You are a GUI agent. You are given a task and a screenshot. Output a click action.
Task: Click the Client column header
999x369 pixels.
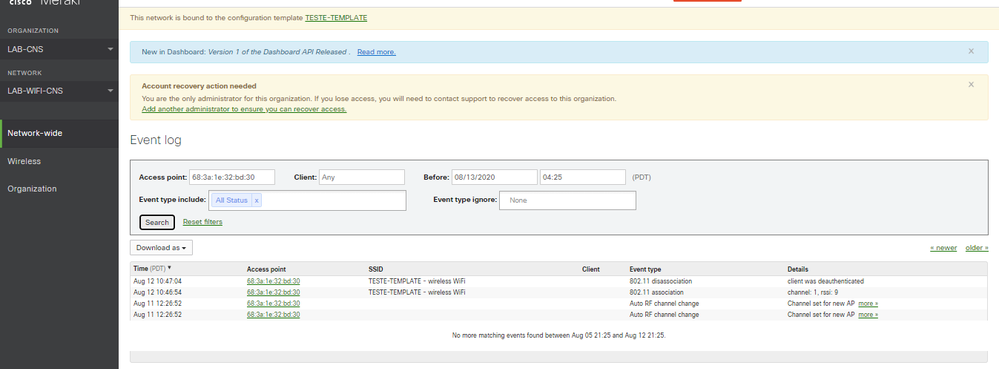[591, 270]
